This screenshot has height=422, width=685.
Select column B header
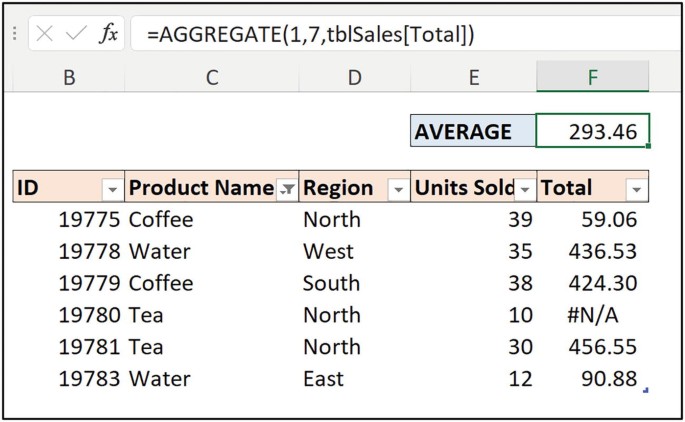(69, 77)
